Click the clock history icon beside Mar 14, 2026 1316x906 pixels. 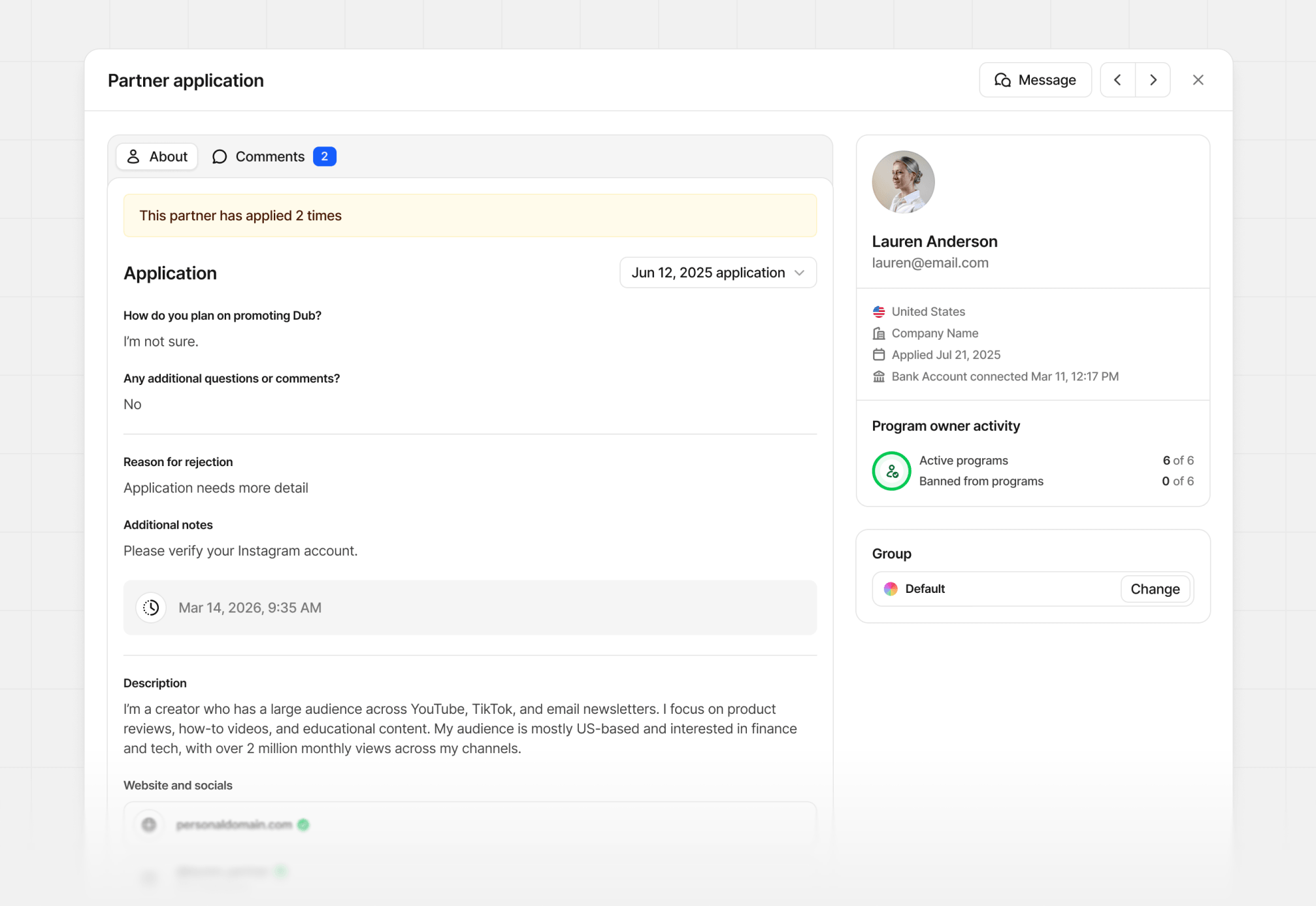point(151,608)
